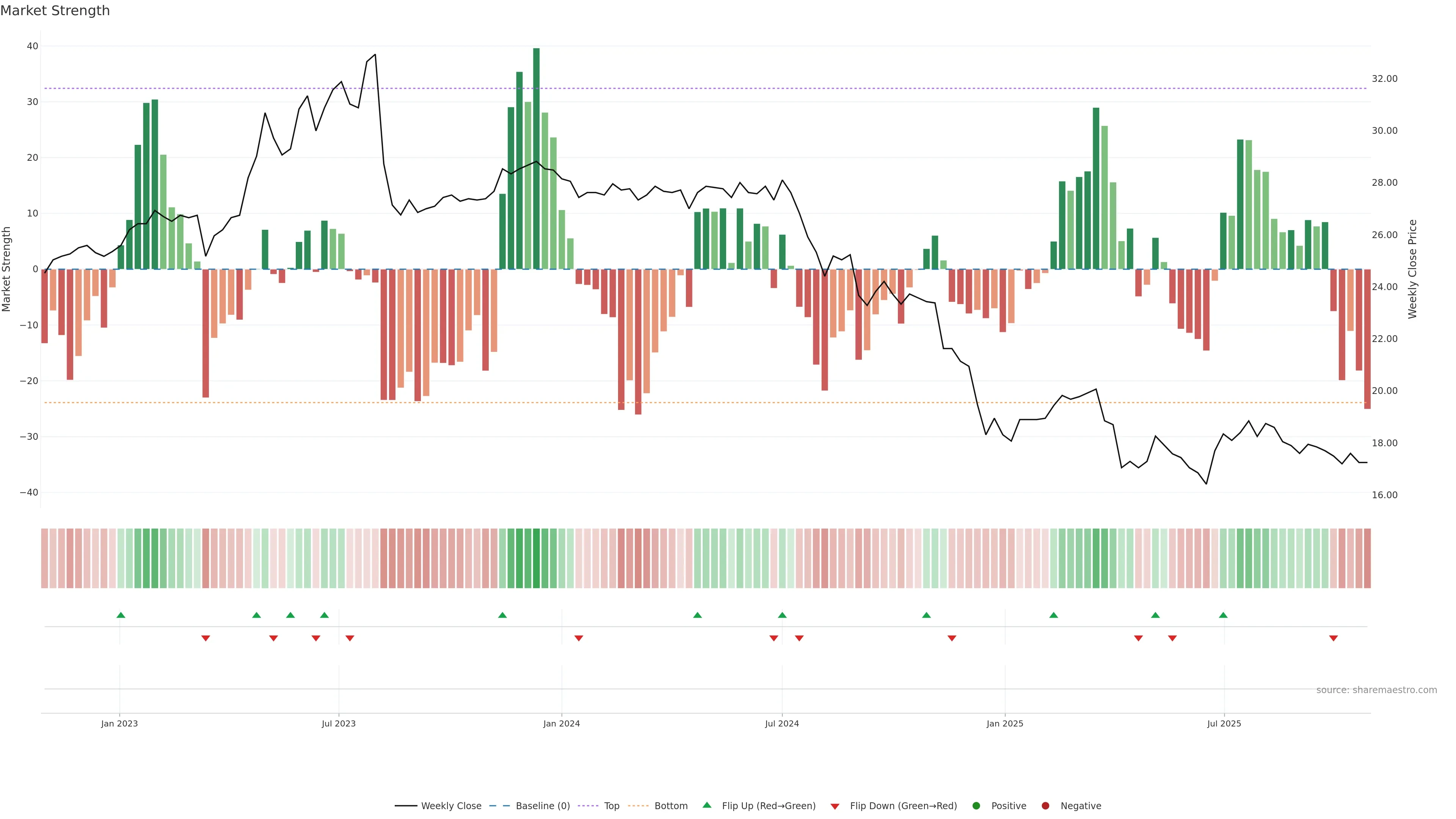The image size is (1456, 819).
Task: Click the red flip-down triangle after Jan 2024
Action: coord(579,638)
